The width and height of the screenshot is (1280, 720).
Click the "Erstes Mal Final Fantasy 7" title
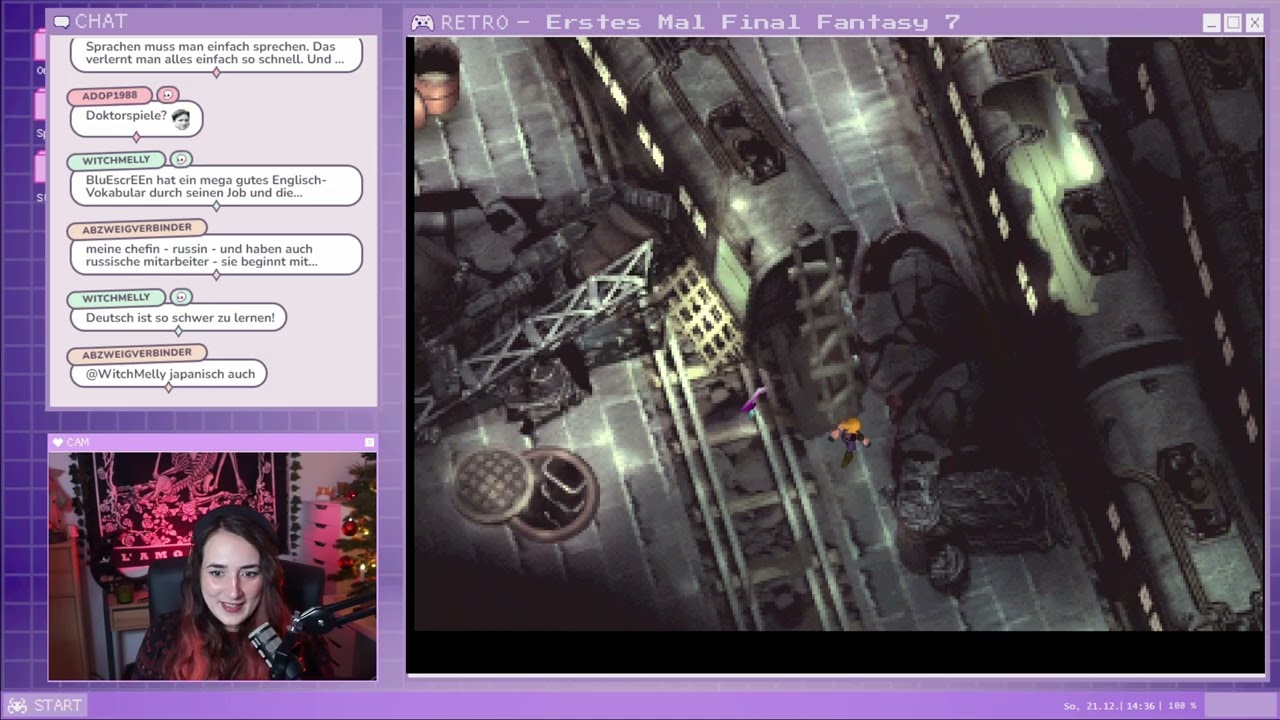753,22
